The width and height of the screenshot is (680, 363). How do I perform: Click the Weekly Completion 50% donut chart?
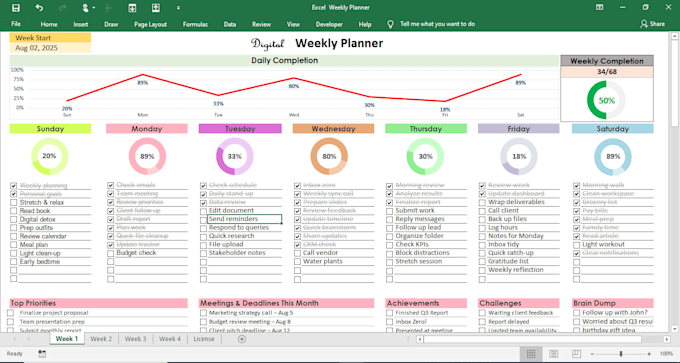[x=606, y=101]
